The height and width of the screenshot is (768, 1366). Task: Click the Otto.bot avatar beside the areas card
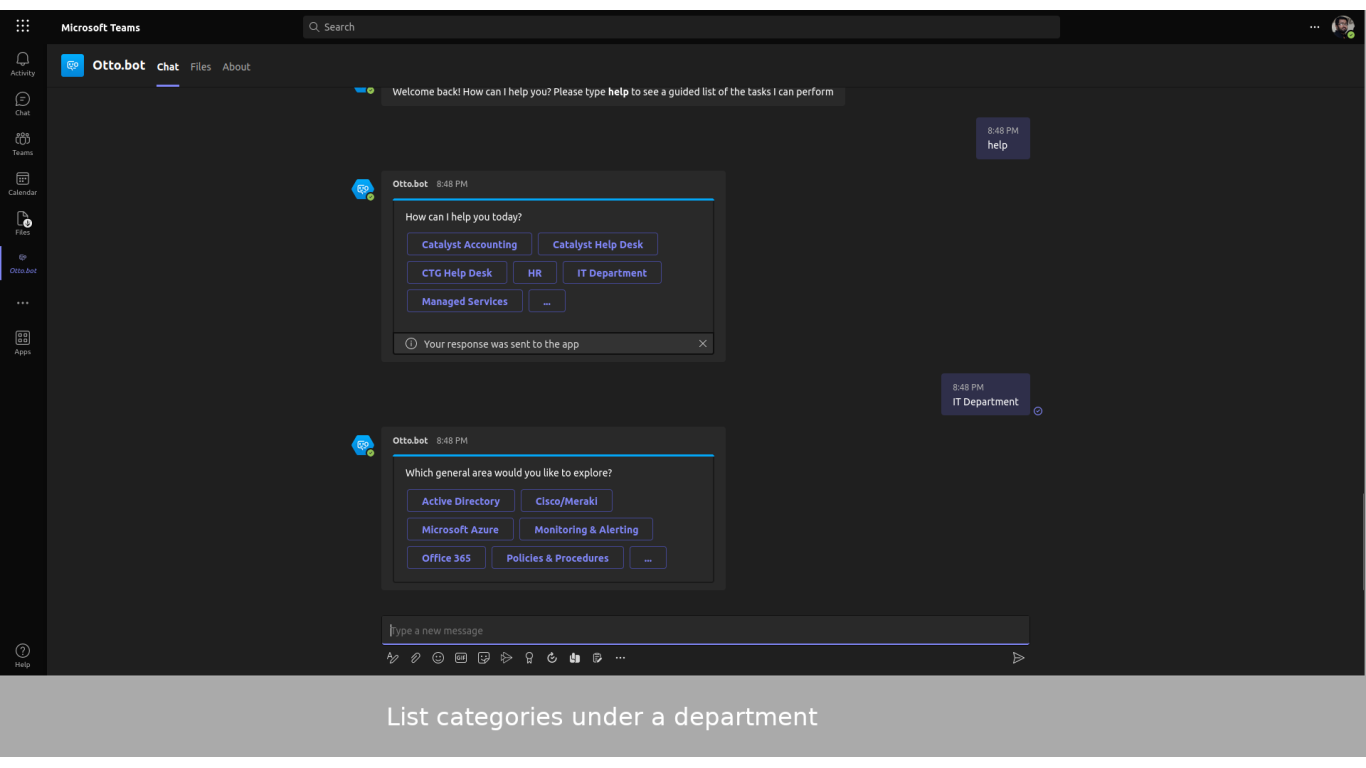[363, 445]
